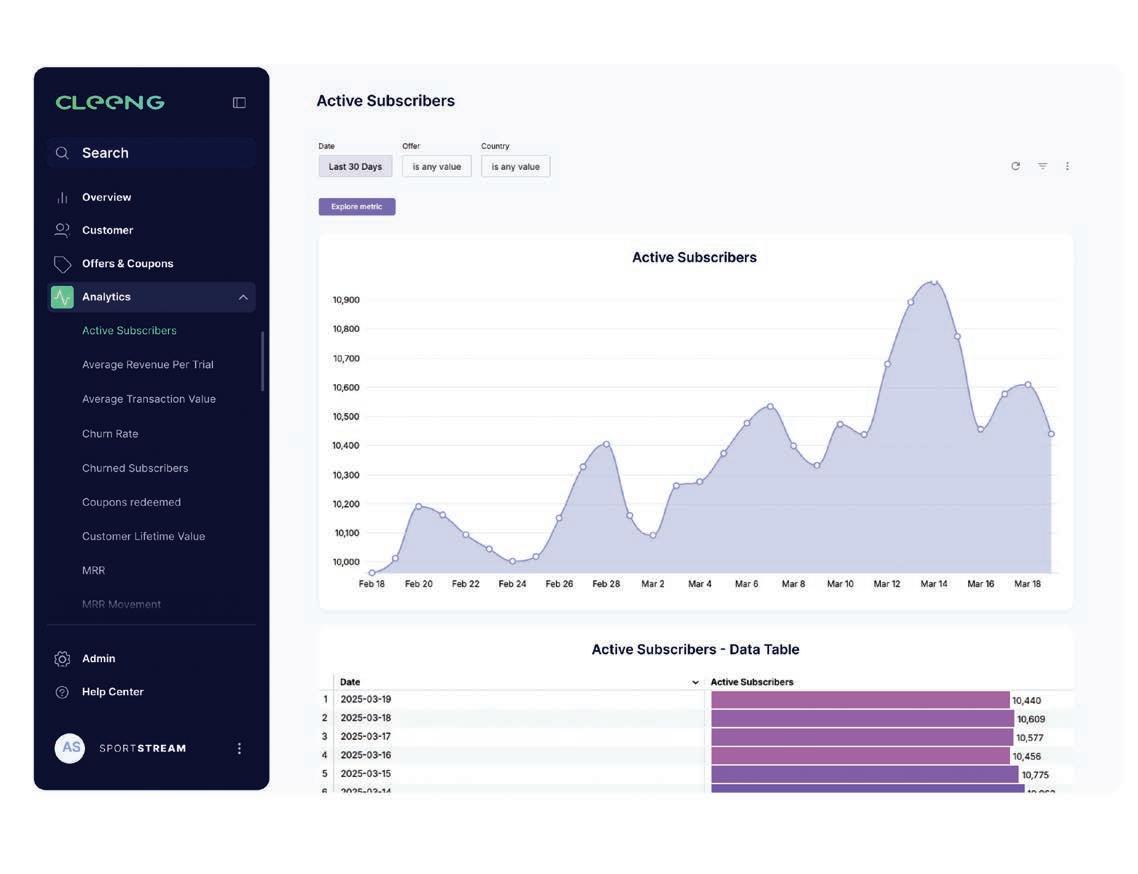
Task: Toggle Date column sort arrow in table
Action: (695, 682)
